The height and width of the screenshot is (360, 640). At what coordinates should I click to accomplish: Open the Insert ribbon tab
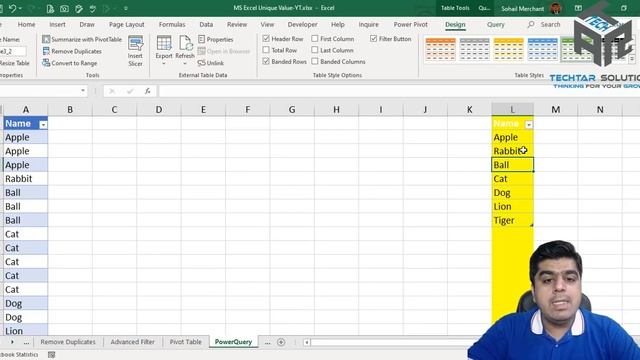tap(58, 24)
